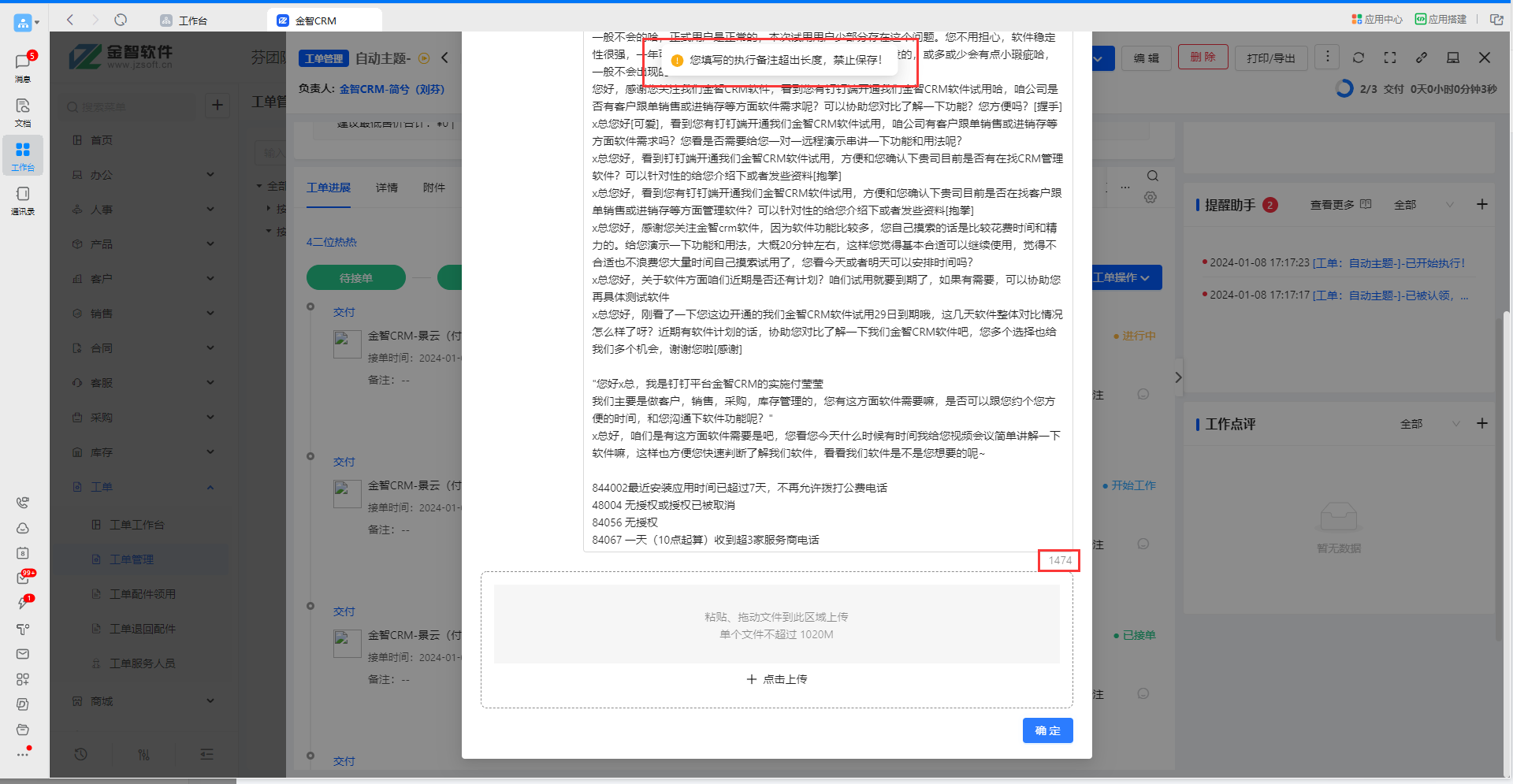Switch to the 工单进展 tab

point(329,188)
